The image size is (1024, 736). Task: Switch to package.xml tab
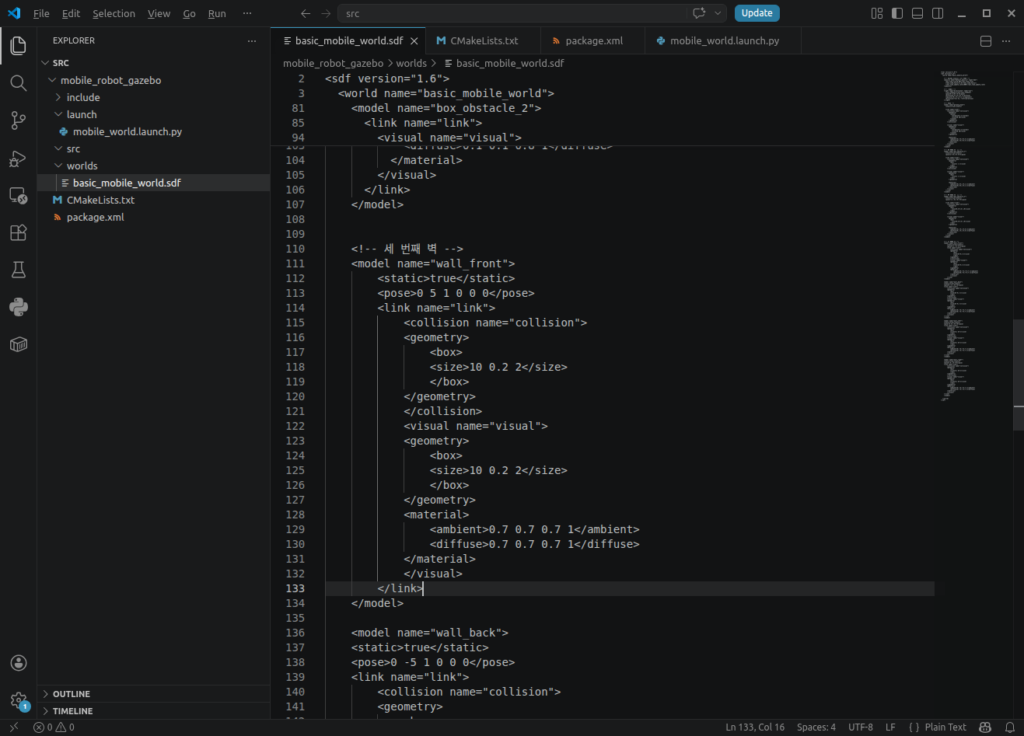coord(593,41)
